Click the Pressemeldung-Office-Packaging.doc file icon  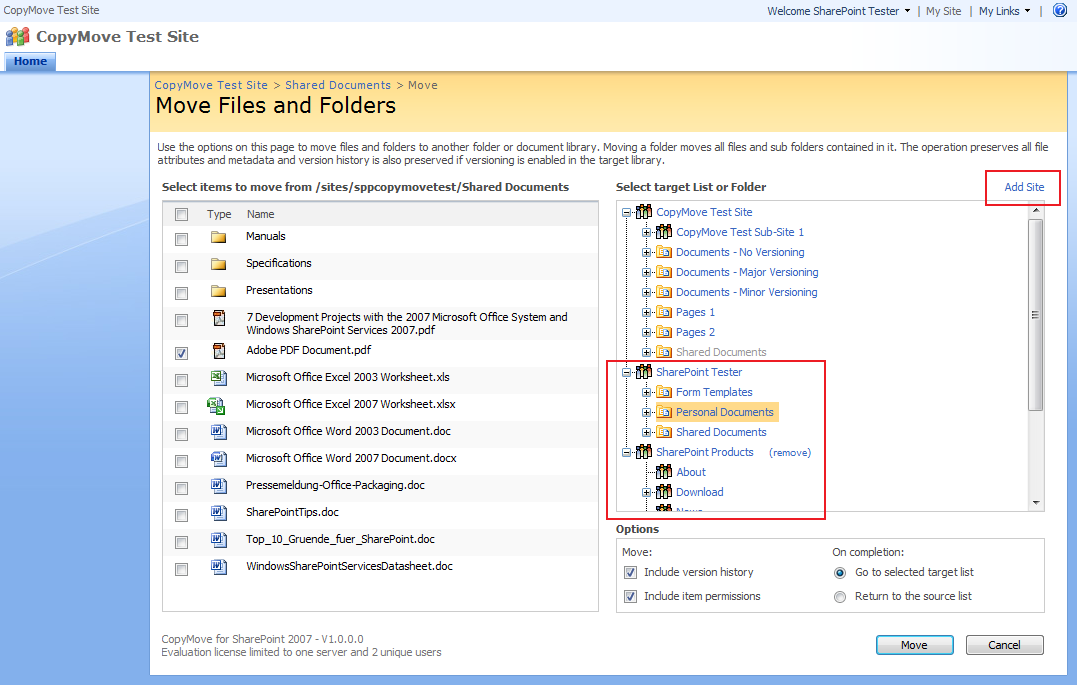tap(218, 486)
